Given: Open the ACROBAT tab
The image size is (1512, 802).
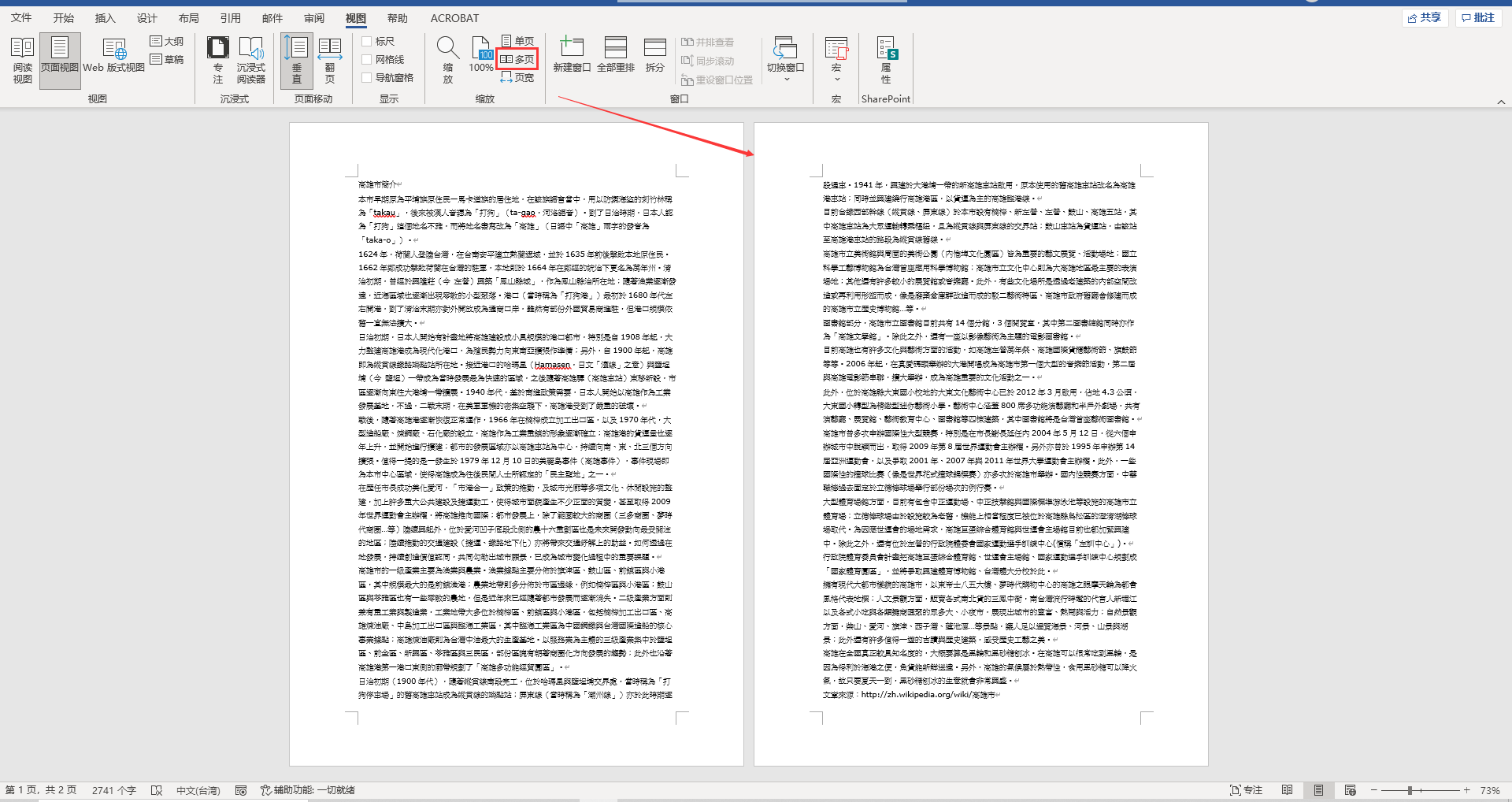Looking at the screenshot, I should click(454, 18).
